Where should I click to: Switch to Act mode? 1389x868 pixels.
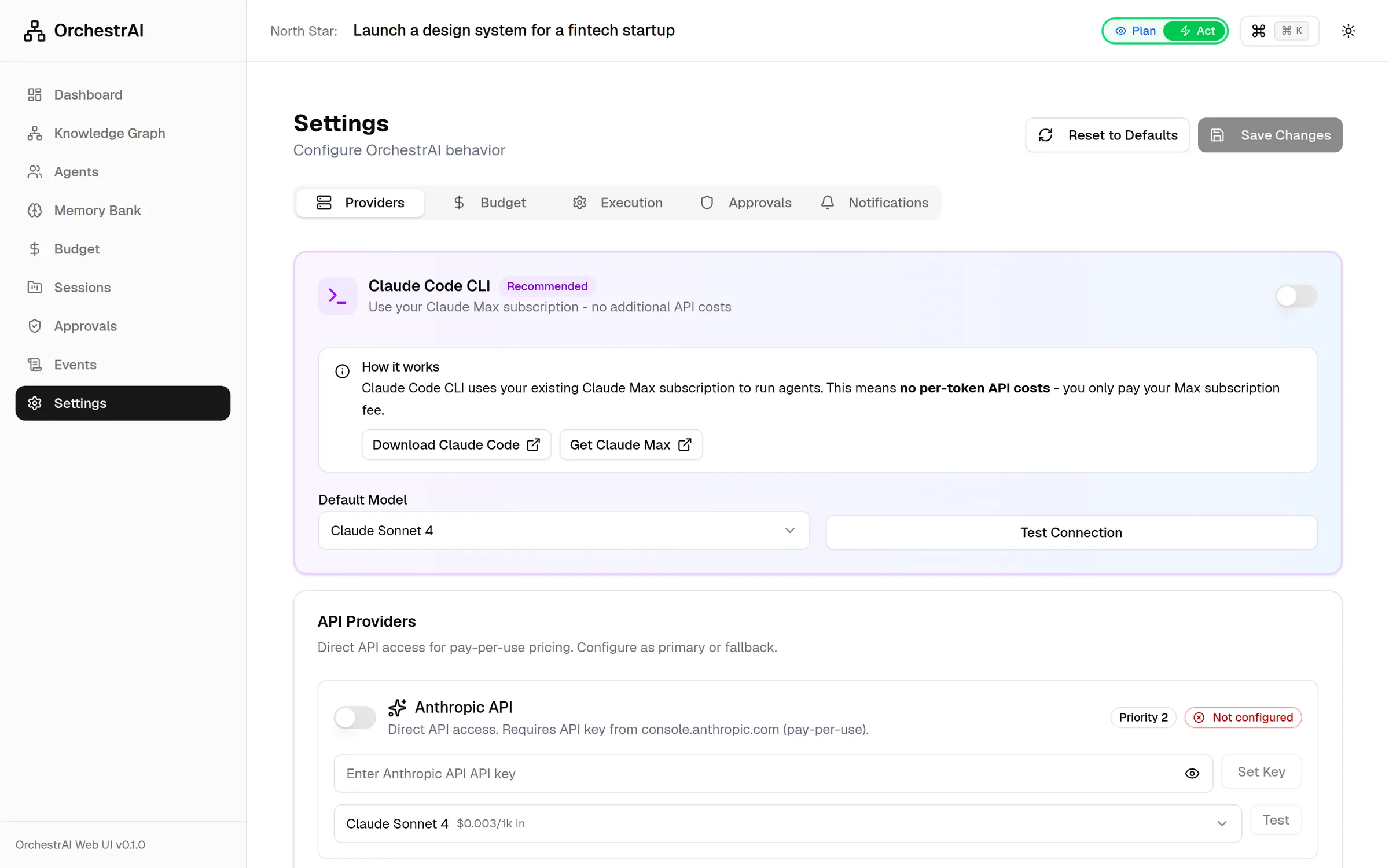click(1196, 31)
